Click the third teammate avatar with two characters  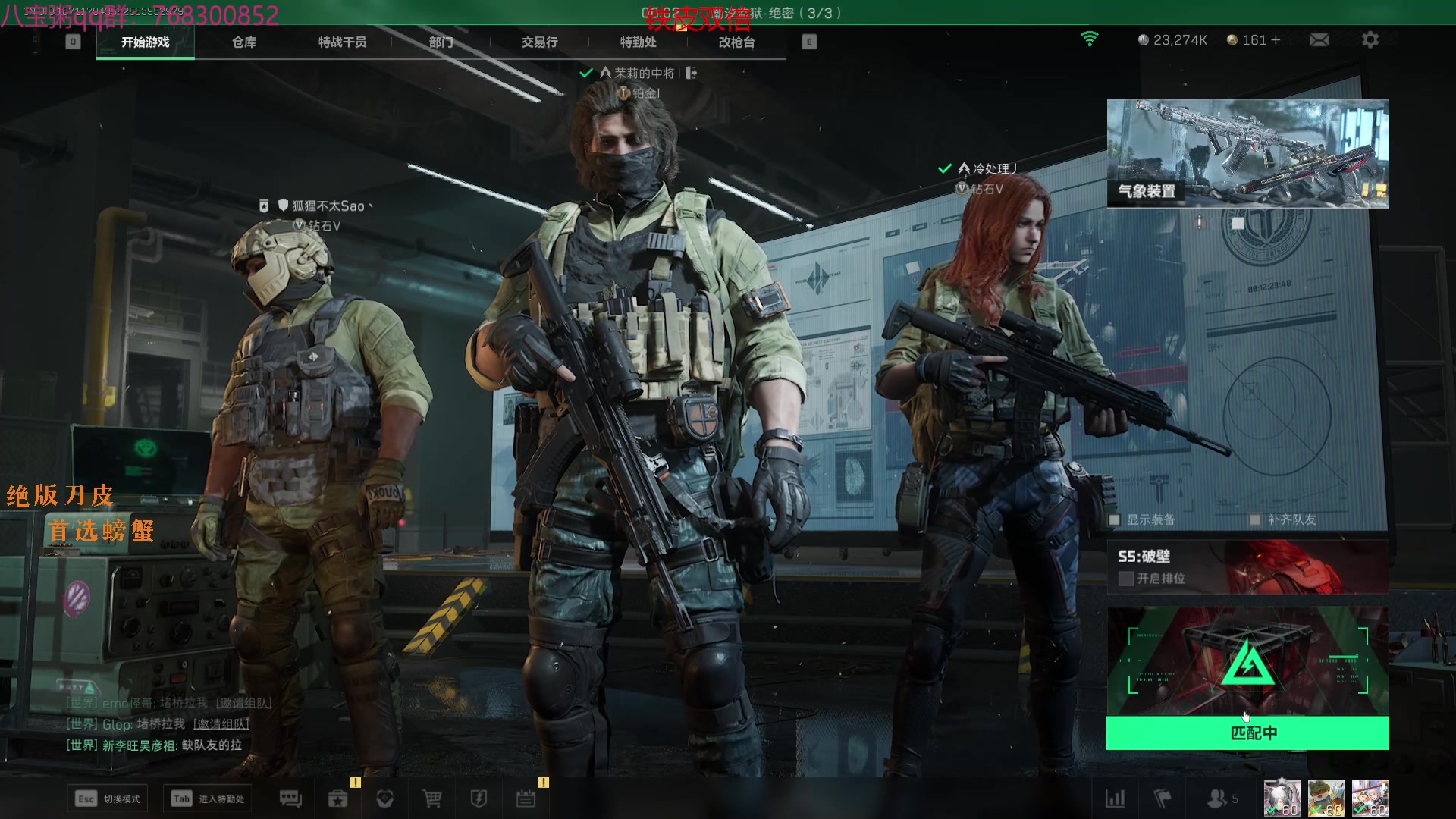click(x=1370, y=799)
